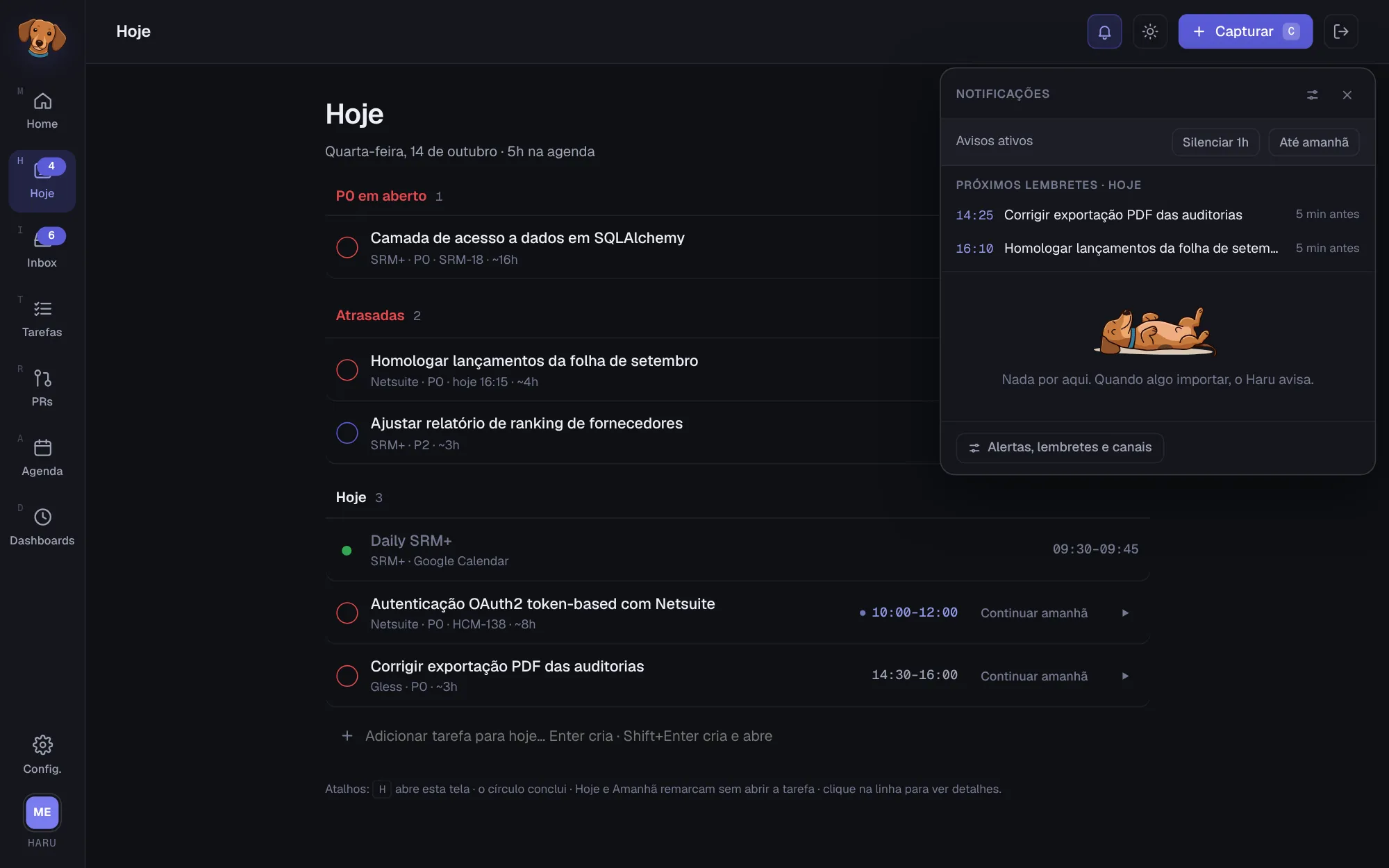Complete Ajustar relatório de ranking task circle
1389x868 pixels.
pyautogui.click(x=347, y=433)
